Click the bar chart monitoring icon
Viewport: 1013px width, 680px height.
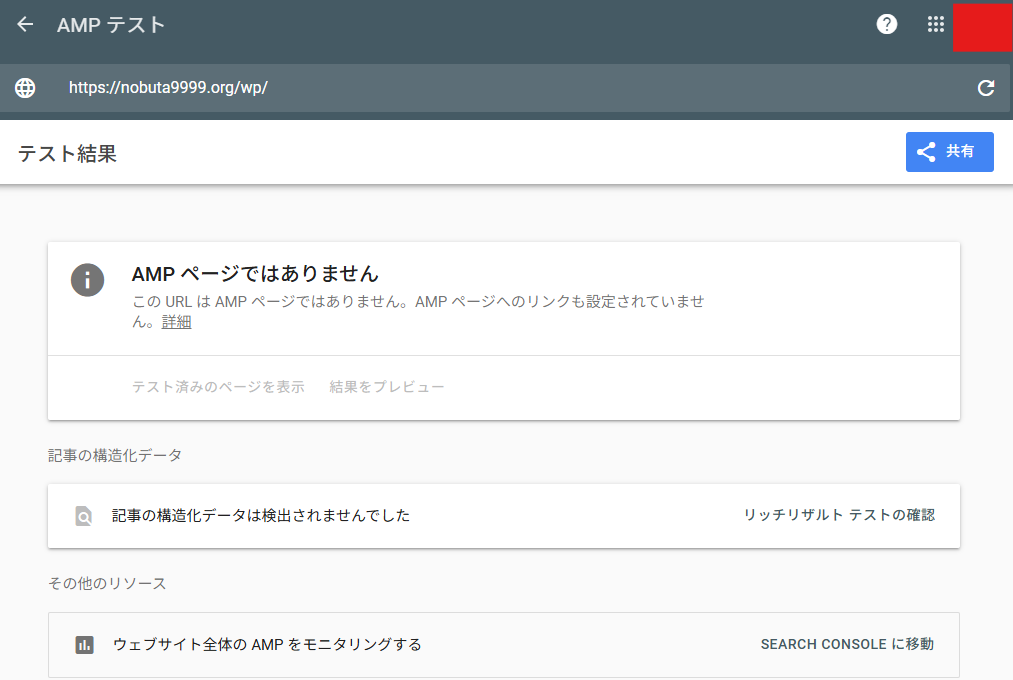point(84,645)
